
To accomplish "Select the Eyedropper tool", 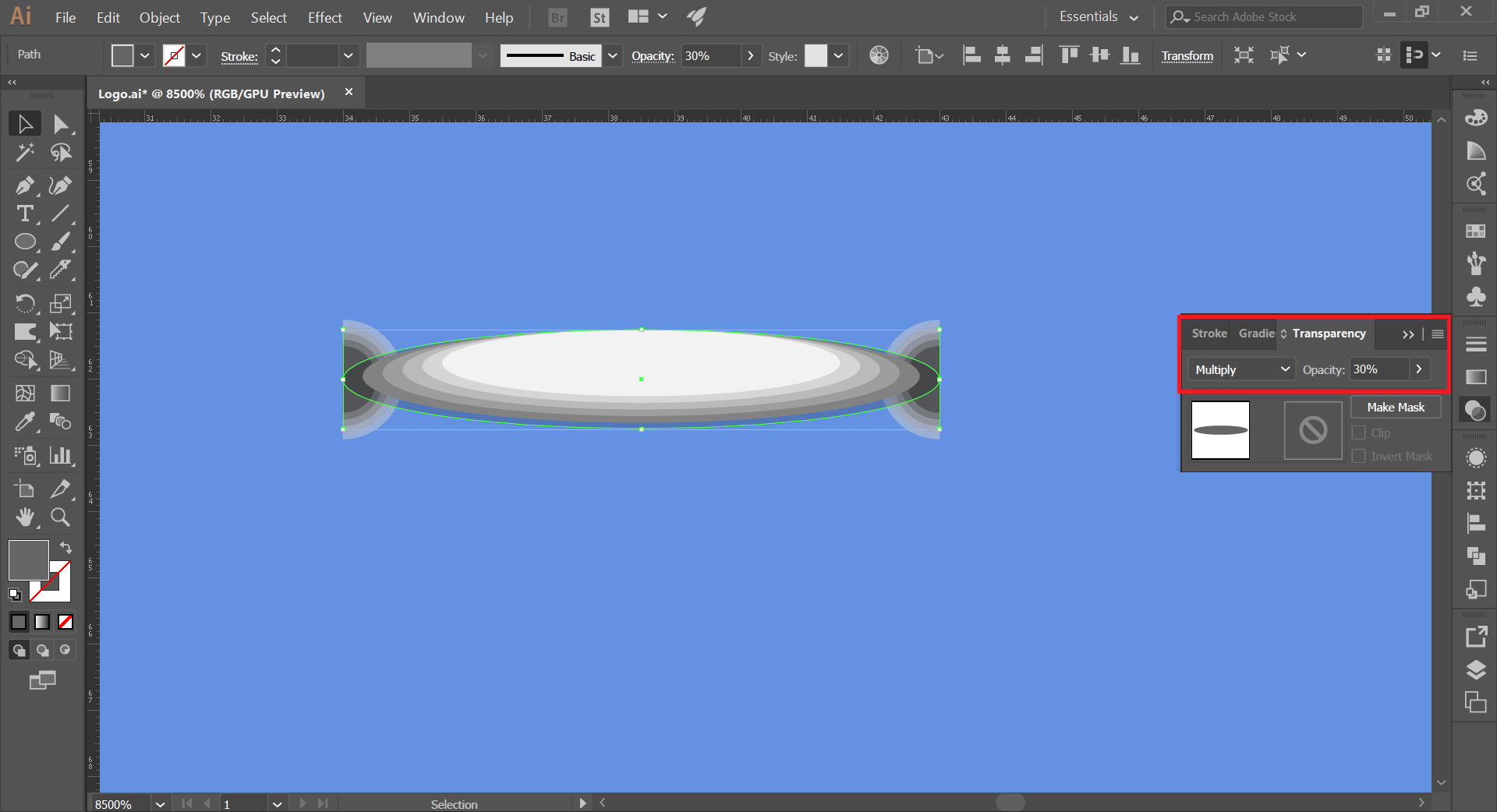I will 25,422.
